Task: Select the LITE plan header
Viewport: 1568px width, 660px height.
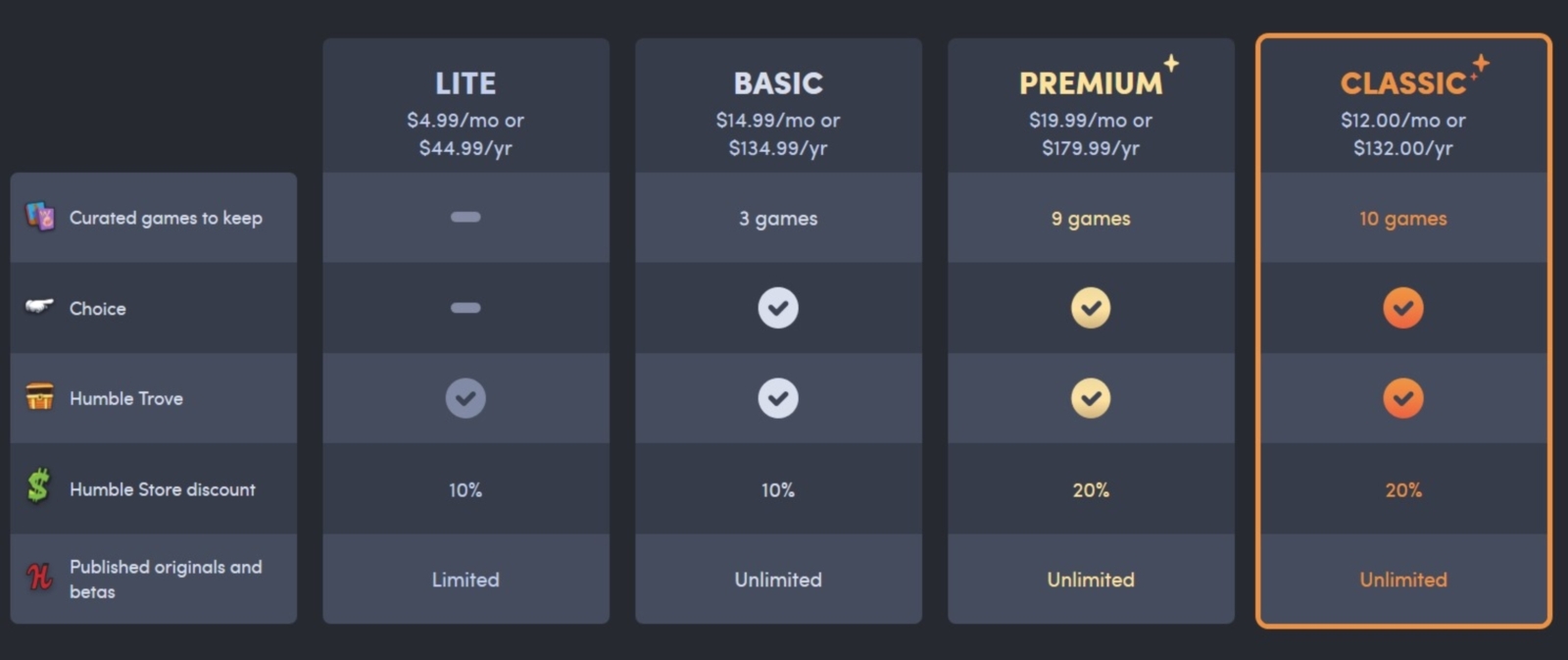Action: pos(465,106)
